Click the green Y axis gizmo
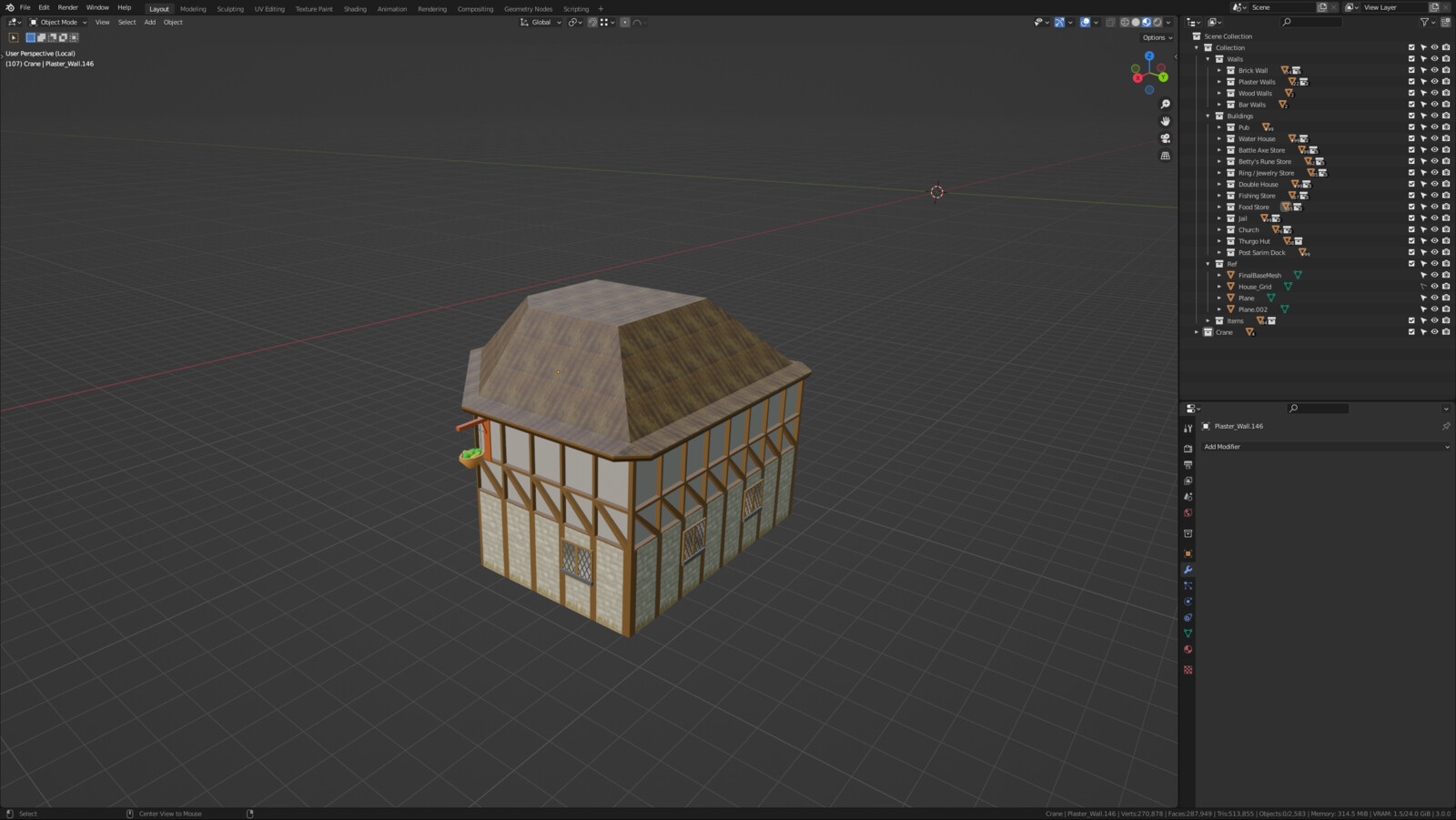 [x=1163, y=76]
